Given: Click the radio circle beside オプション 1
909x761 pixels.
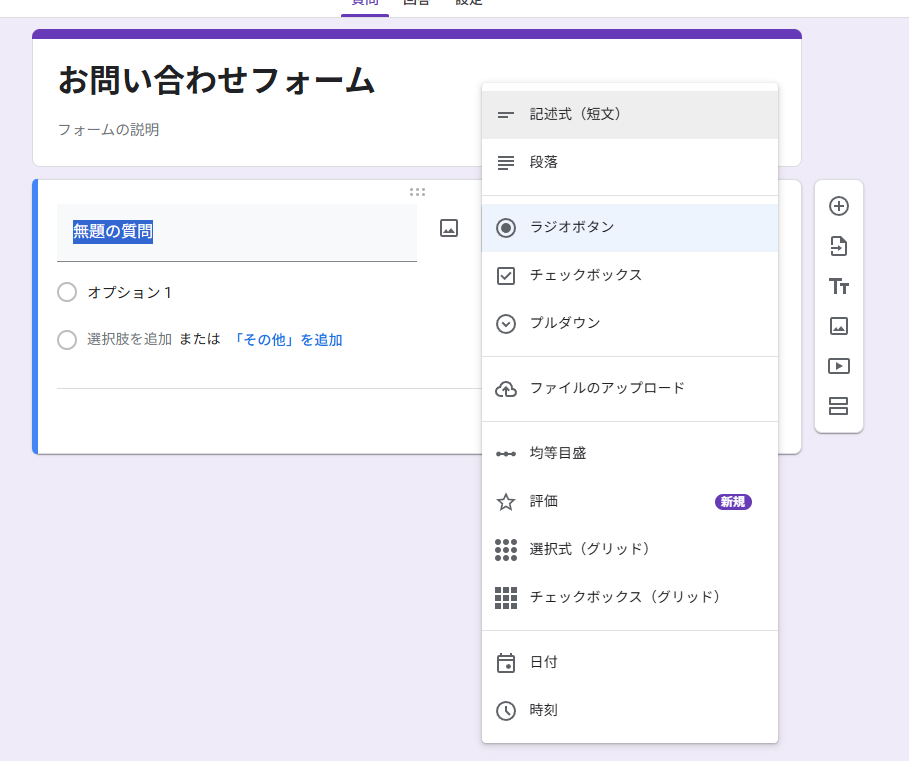Looking at the screenshot, I should (x=67, y=292).
